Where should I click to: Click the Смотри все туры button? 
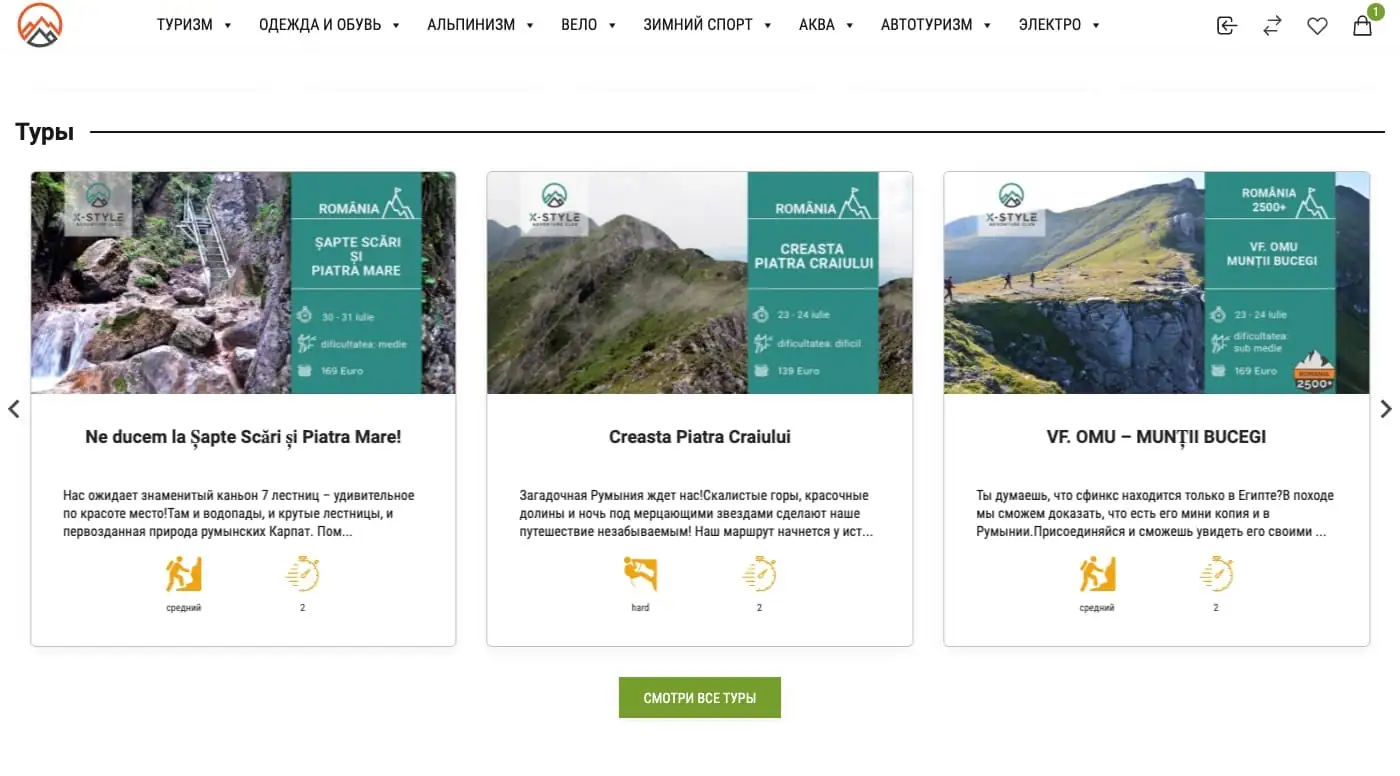point(700,698)
